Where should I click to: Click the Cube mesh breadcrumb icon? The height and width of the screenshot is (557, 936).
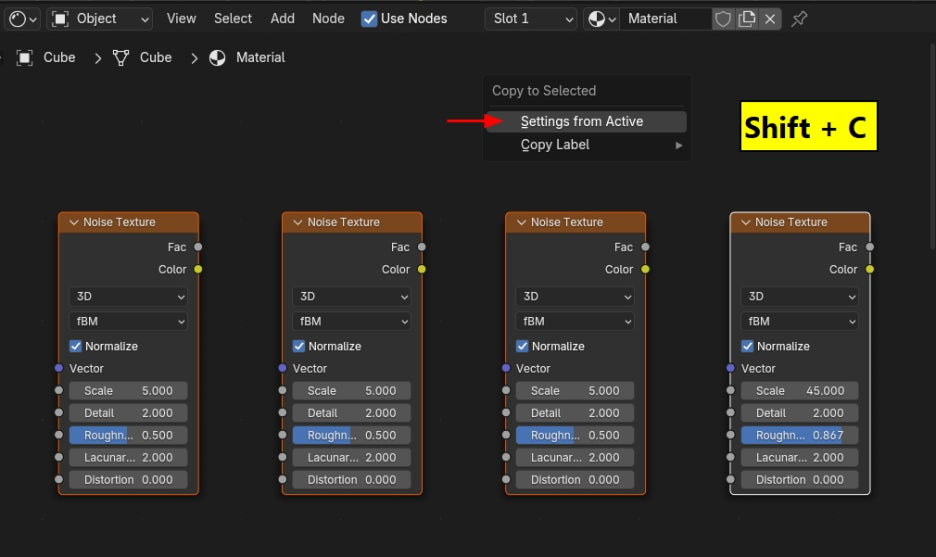point(121,58)
